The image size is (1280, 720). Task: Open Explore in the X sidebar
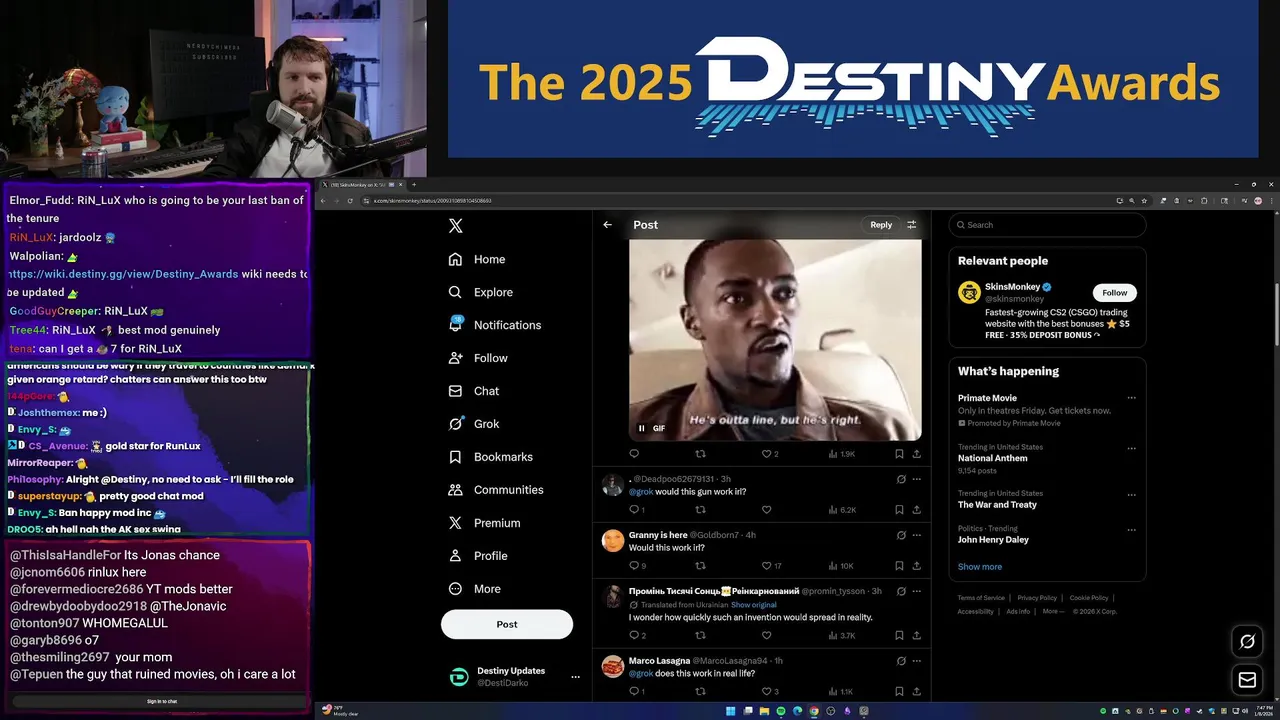pos(481,292)
